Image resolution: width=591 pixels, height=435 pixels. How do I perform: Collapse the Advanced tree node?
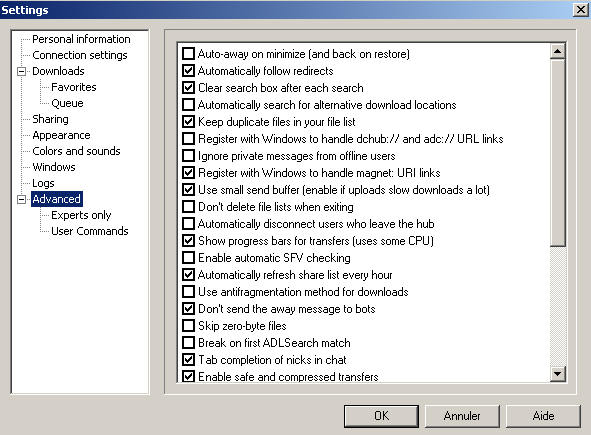[22, 199]
